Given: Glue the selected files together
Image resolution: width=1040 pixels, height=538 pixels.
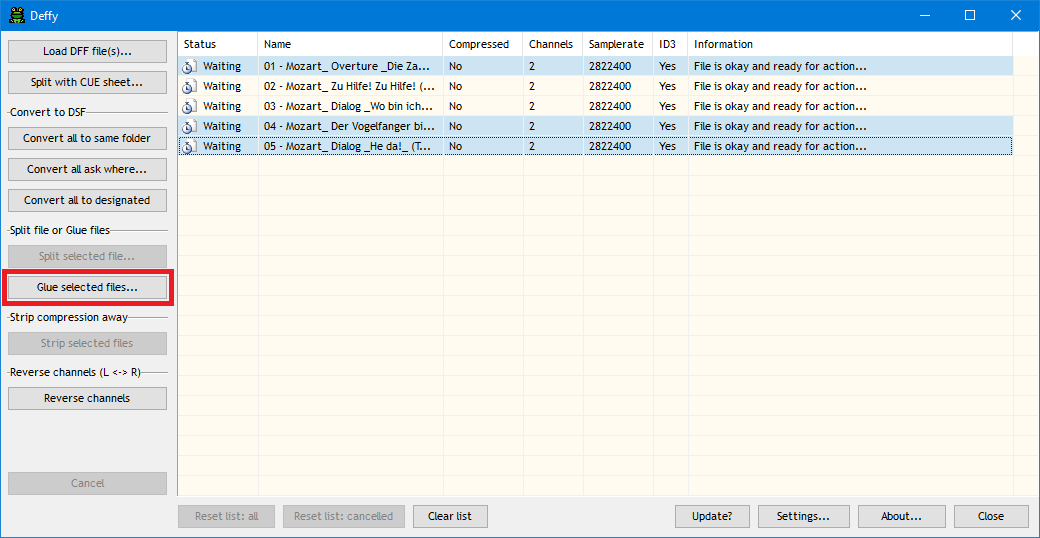Looking at the screenshot, I should [87, 287].
